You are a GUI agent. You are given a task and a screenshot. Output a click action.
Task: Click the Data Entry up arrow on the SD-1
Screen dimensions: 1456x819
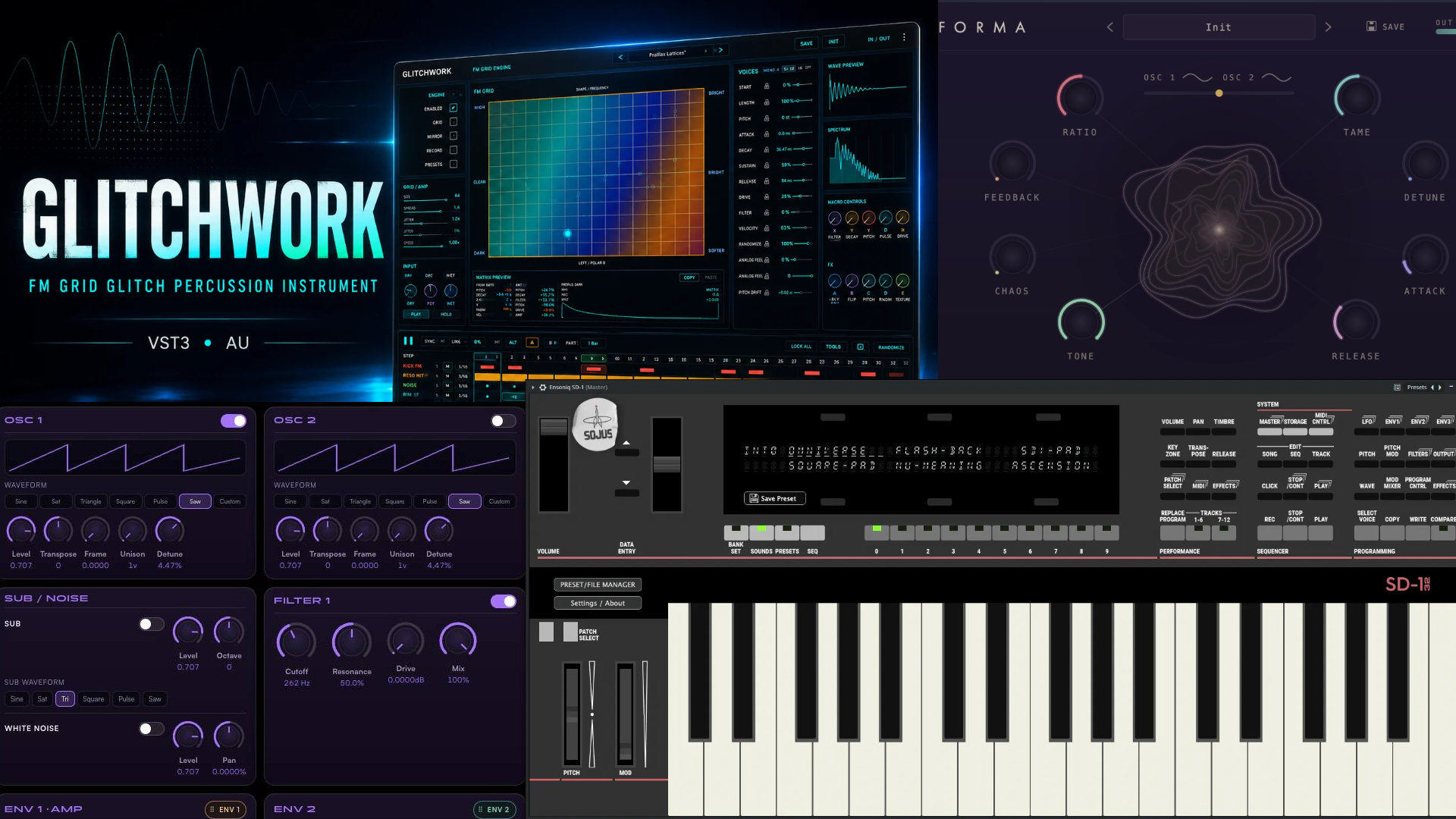(x=626, y=443)
